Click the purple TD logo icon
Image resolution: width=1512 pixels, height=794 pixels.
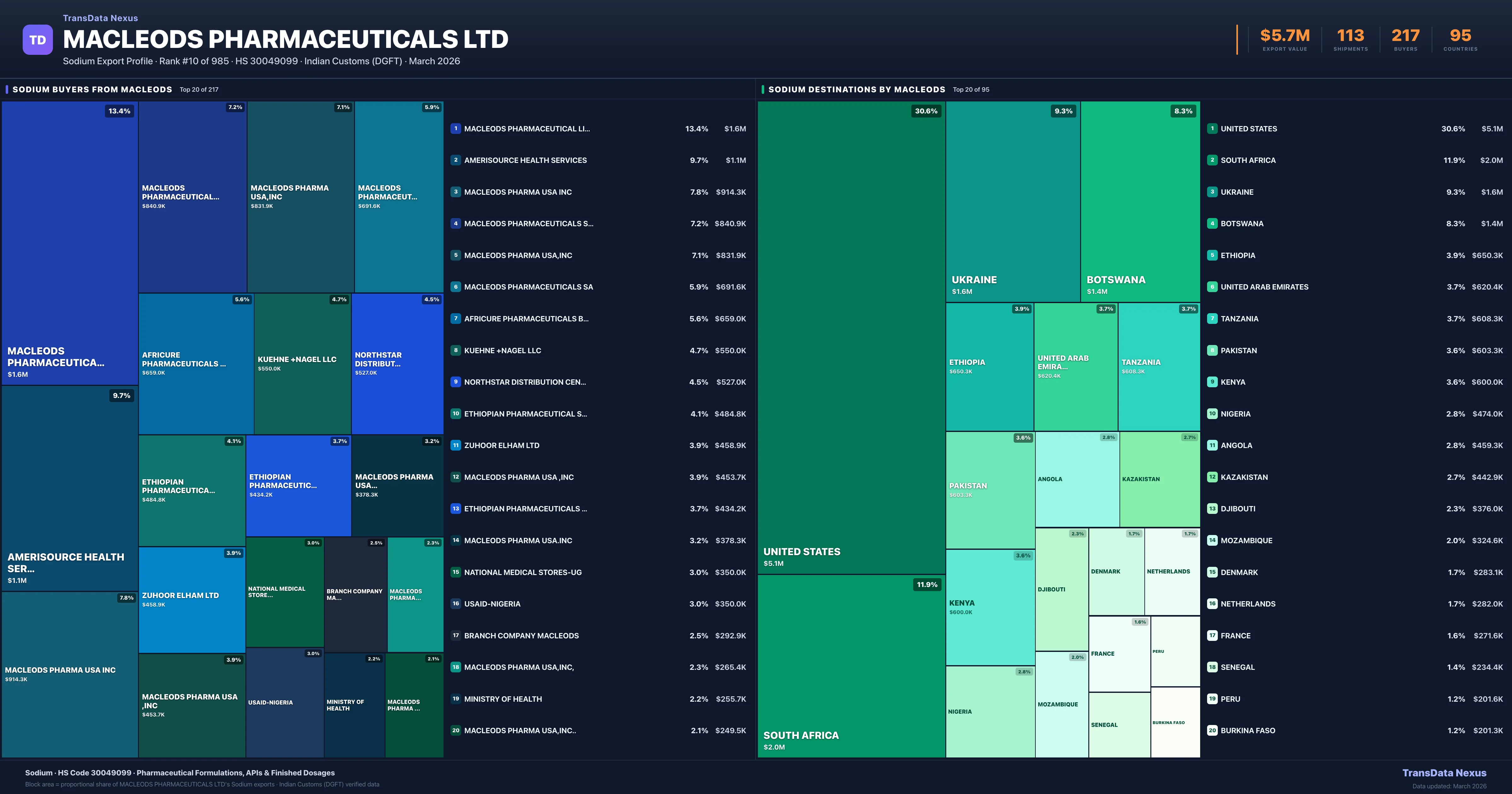tap(37, 40)
